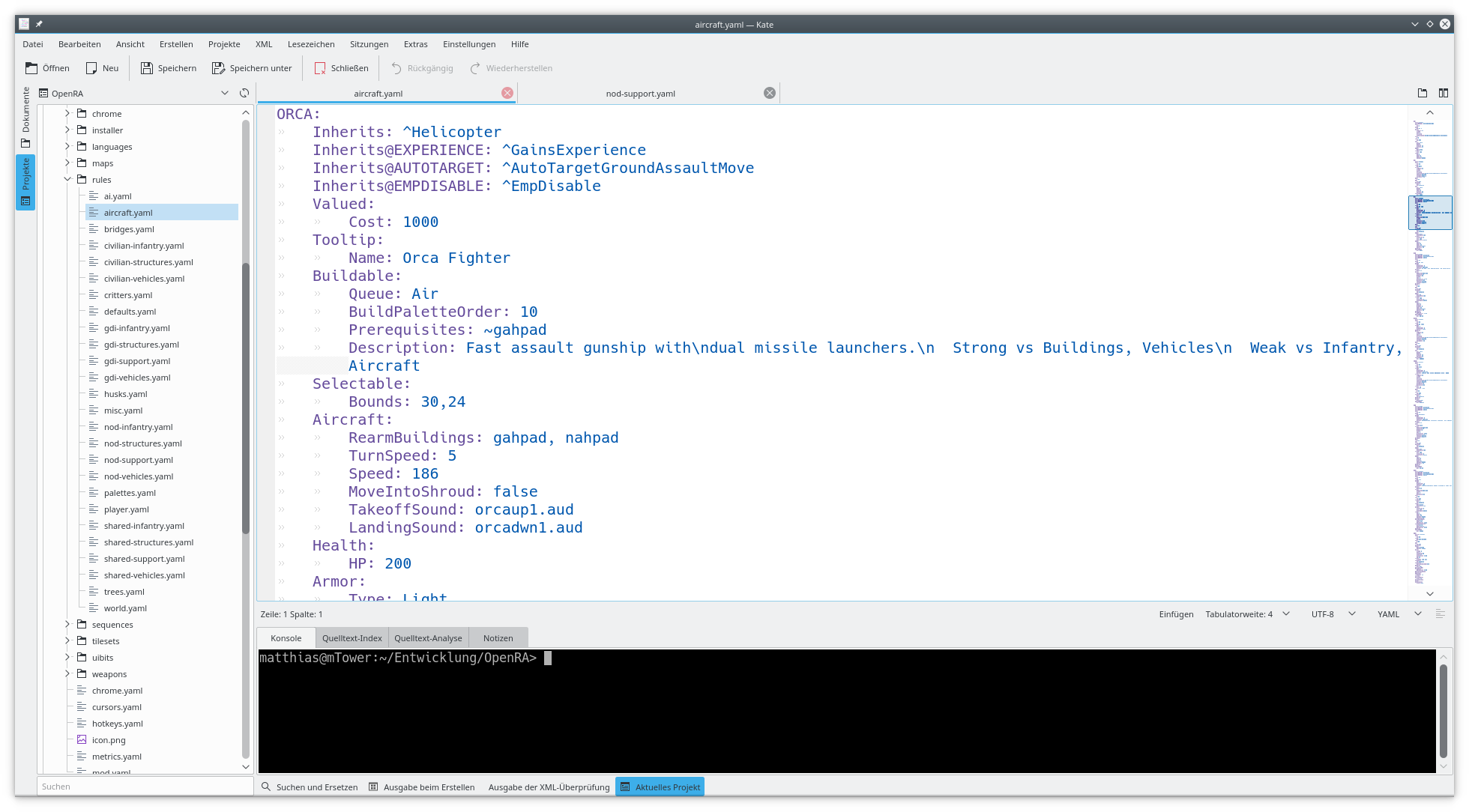Expand the chrome folder
1469x812 pixels.
click(x=67, y=114)
